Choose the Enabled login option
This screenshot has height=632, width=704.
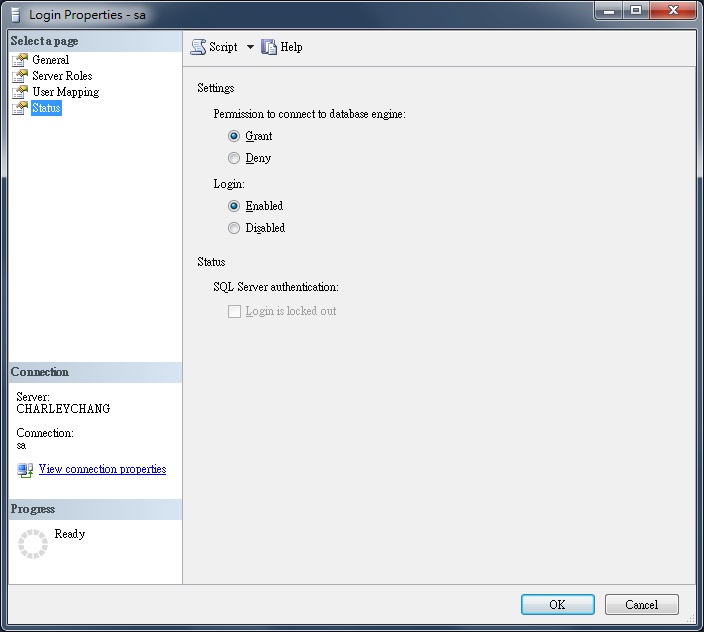coord(234,206)
